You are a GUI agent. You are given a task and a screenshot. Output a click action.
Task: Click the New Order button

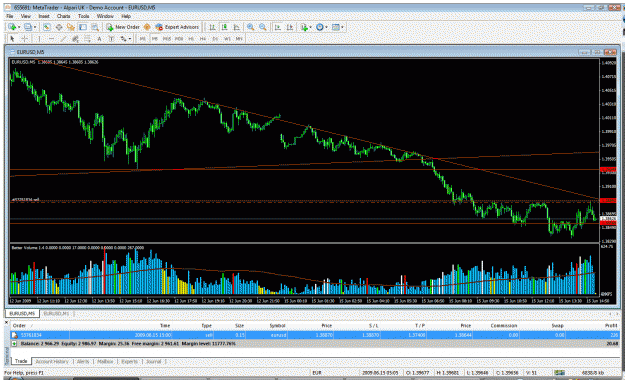point(123,27)
